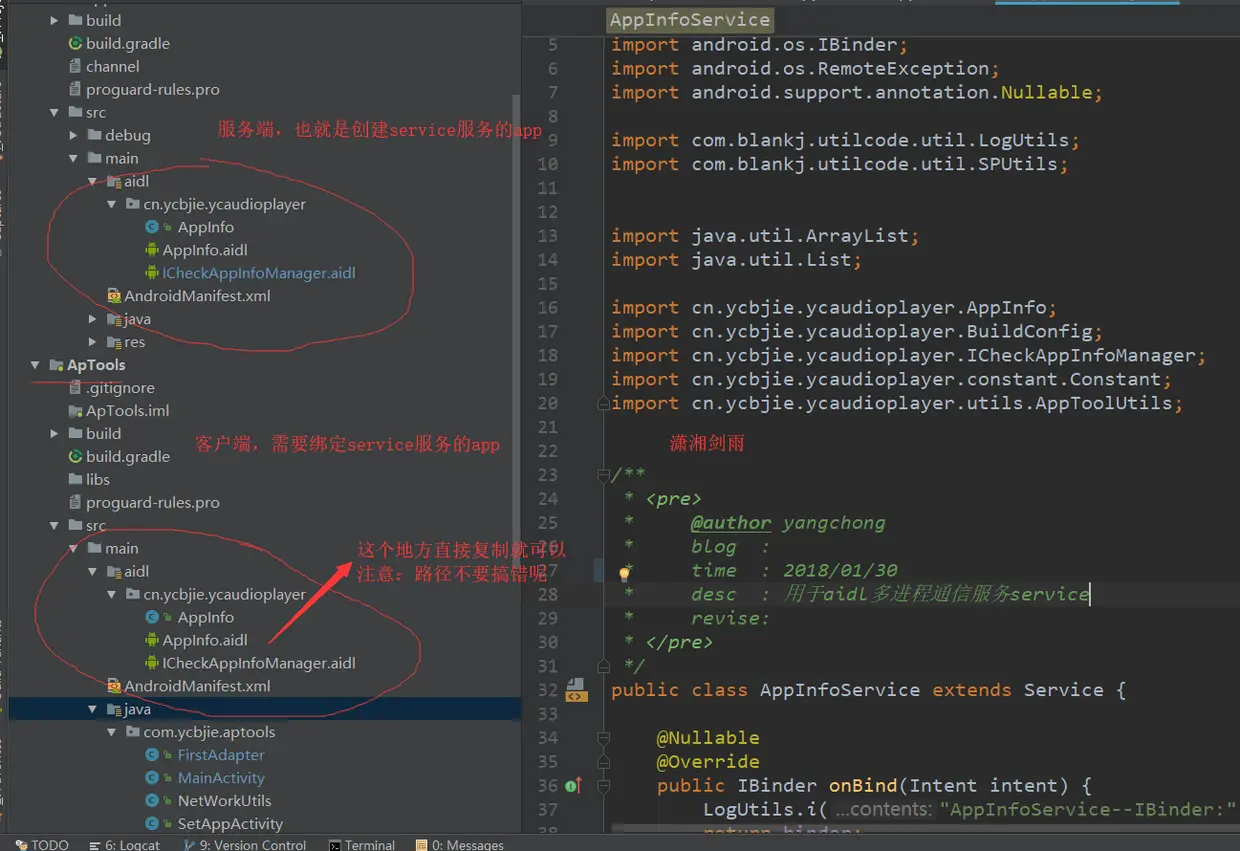The width and height of the screenshot is (1240, 851).
Task: Collapse cn.ycbjie.ycaudioplayer package under ApTools
Action: (113, 594)
